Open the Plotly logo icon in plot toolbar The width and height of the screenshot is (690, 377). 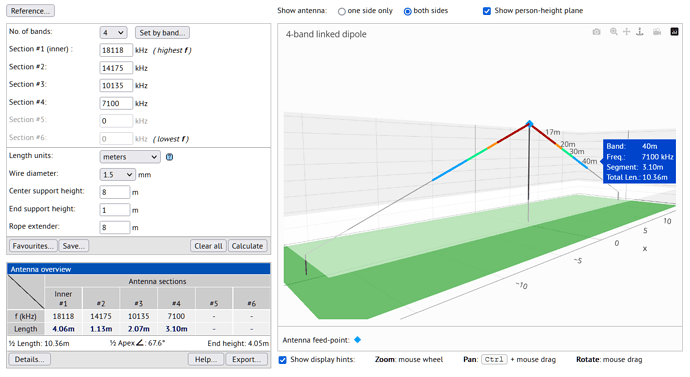click(x=674, y=32)
